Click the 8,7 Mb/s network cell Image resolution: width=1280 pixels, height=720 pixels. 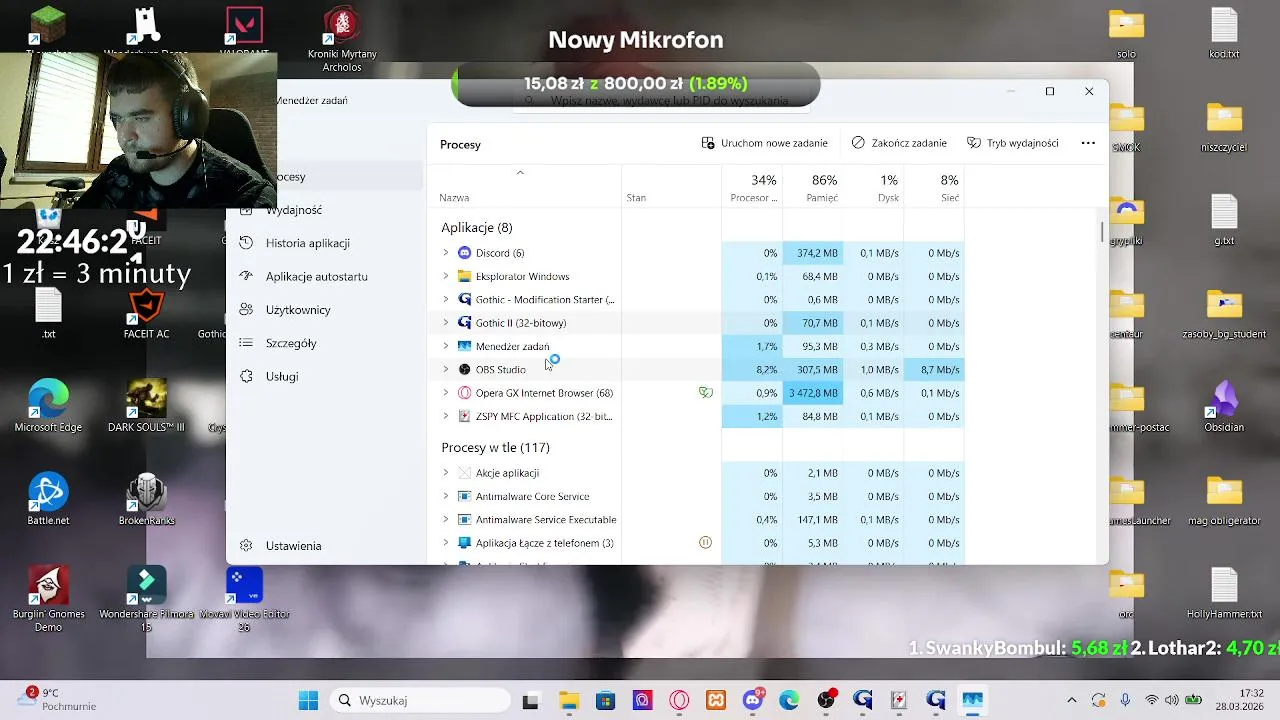(x=934, y=370)
